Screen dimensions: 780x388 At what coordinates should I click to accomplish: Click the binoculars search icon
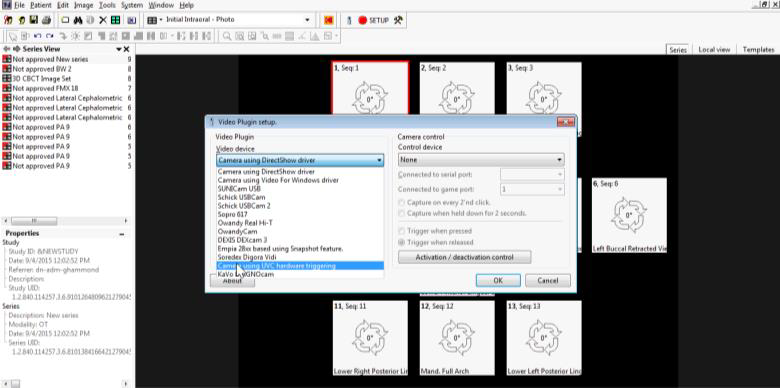coord(78,20)
